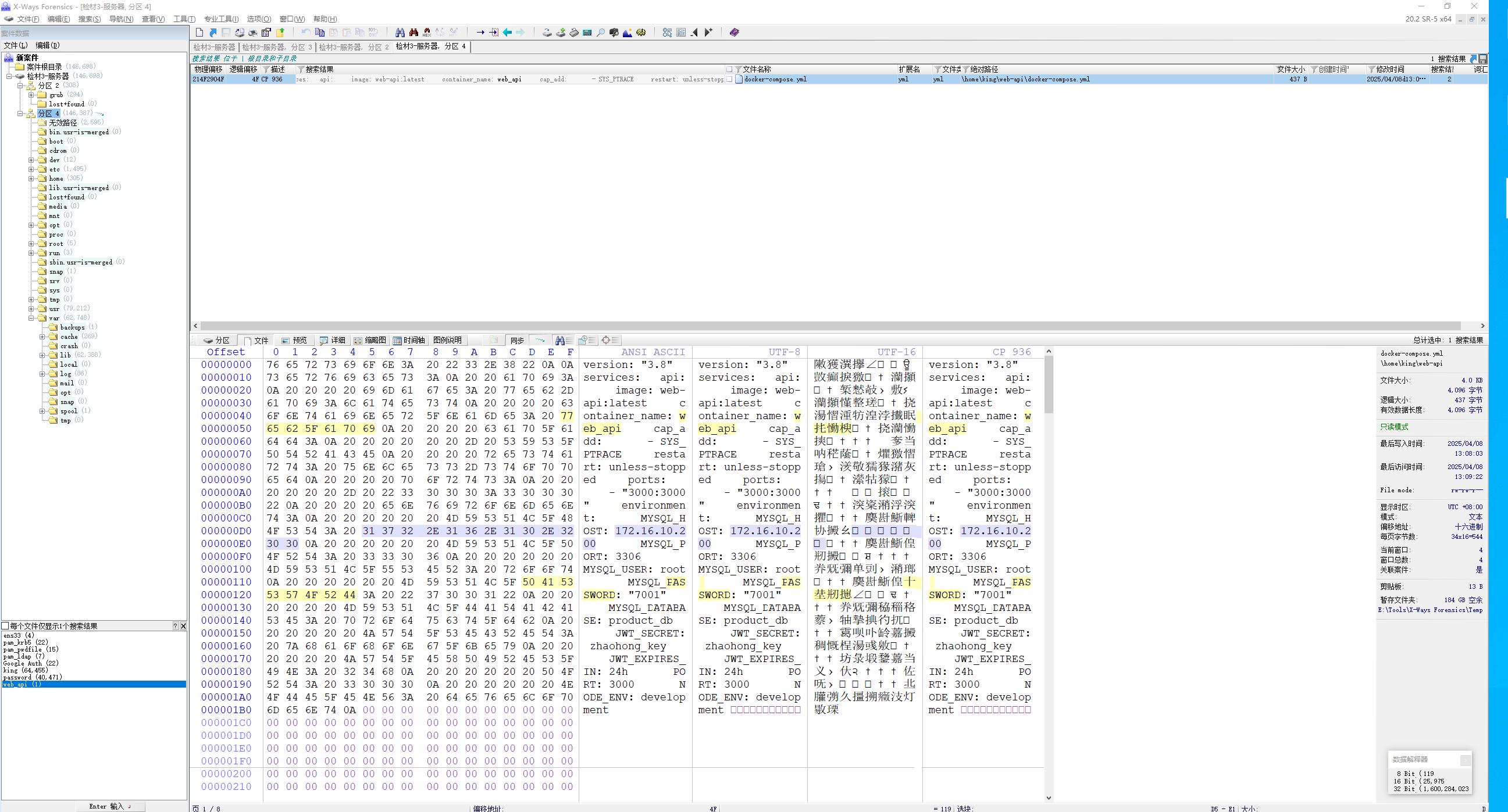Viewport: 1508px width, 812px height.
Task: Click the red binoculars HEX search icon
Action: (427, 33)
